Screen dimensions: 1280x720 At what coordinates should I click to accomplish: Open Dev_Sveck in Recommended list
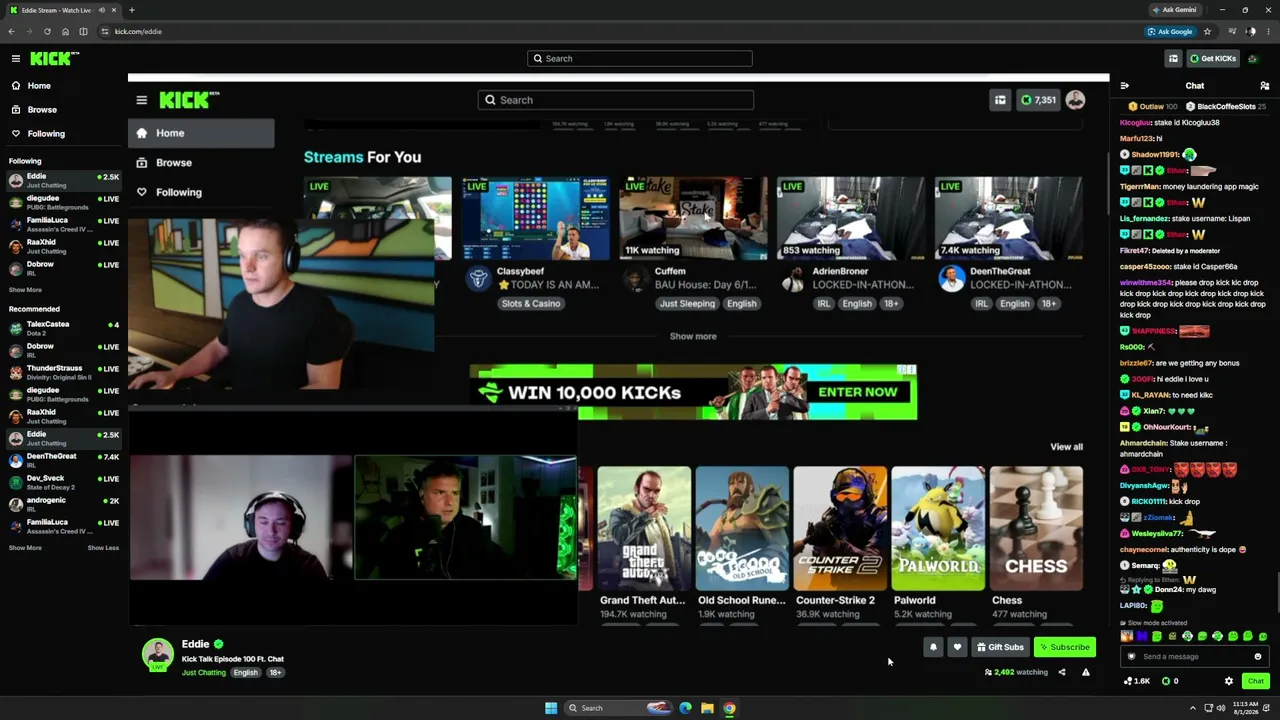point(64,483)
